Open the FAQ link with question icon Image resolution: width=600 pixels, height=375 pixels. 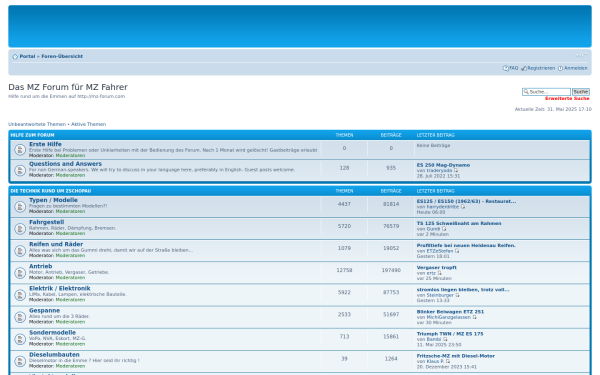(510, 68)
